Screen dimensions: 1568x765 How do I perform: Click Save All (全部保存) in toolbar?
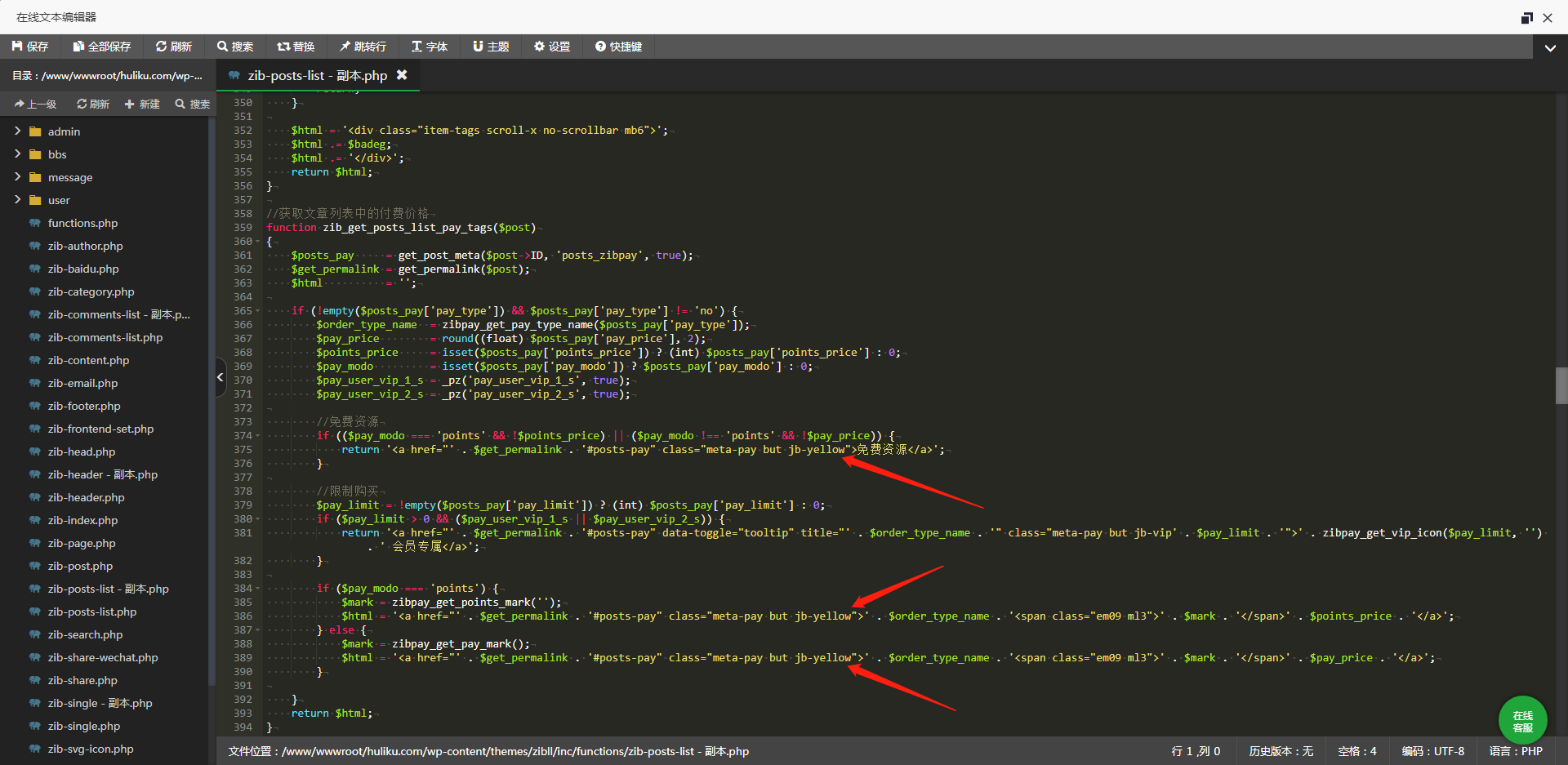[x=101, y=47]
